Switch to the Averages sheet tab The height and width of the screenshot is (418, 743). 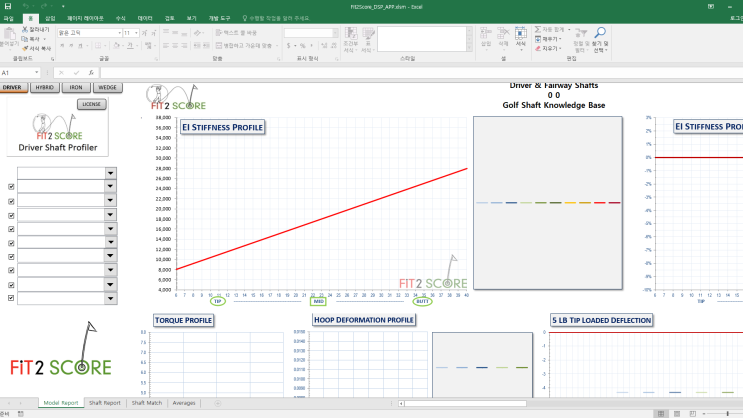(184, 403)
